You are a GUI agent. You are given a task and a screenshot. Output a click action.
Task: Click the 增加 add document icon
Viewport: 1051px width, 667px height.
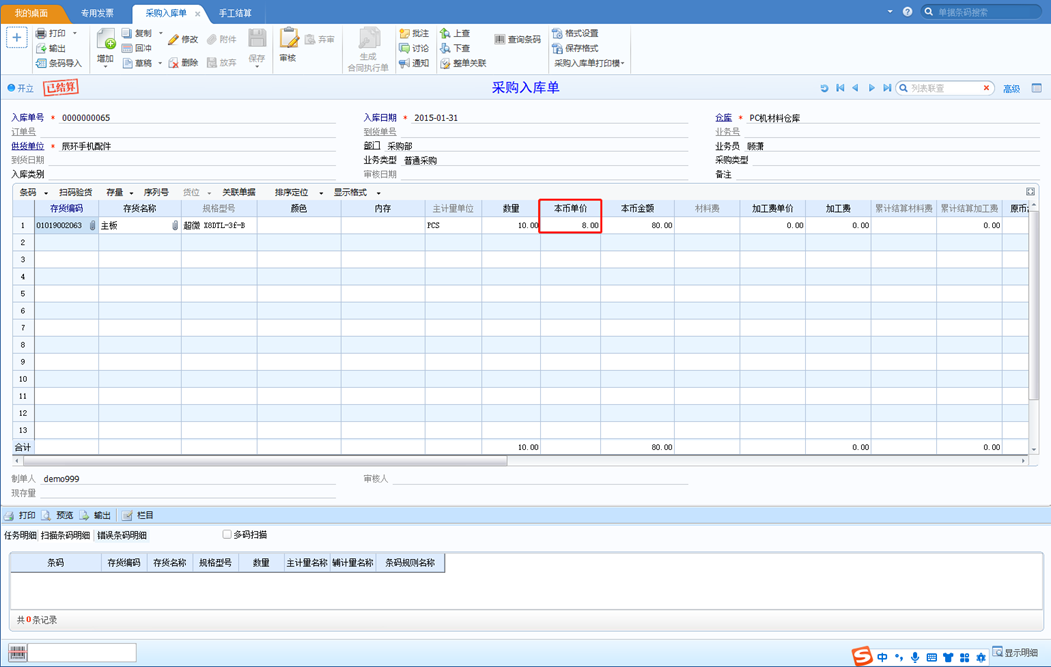(x=106, y=40)
